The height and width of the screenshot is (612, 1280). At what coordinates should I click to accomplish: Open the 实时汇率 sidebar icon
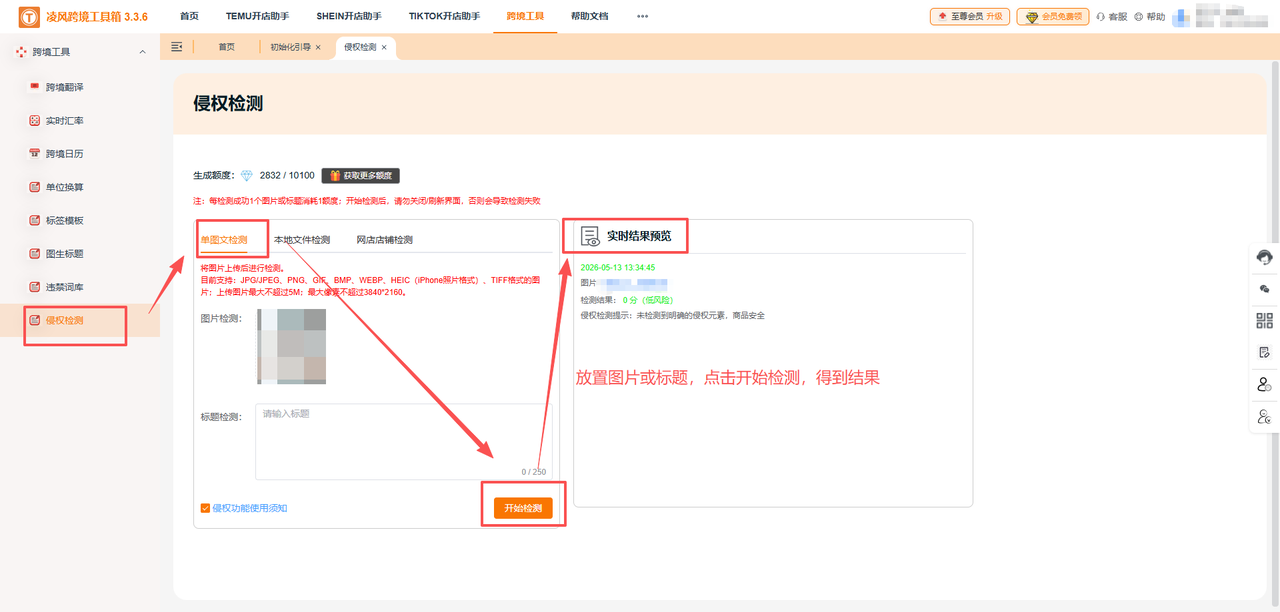[x=34, y=120]
